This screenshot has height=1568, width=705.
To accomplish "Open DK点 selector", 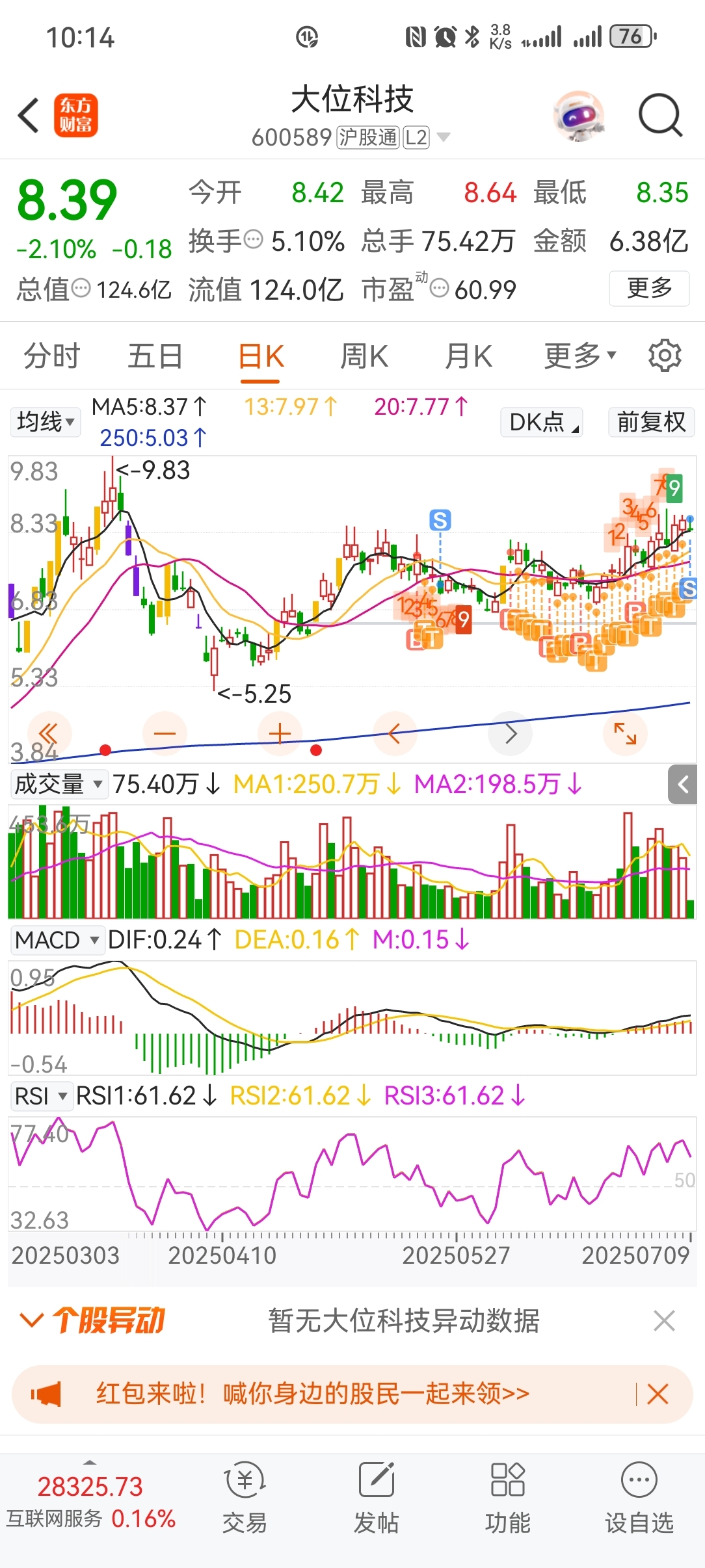I will 542,422.
